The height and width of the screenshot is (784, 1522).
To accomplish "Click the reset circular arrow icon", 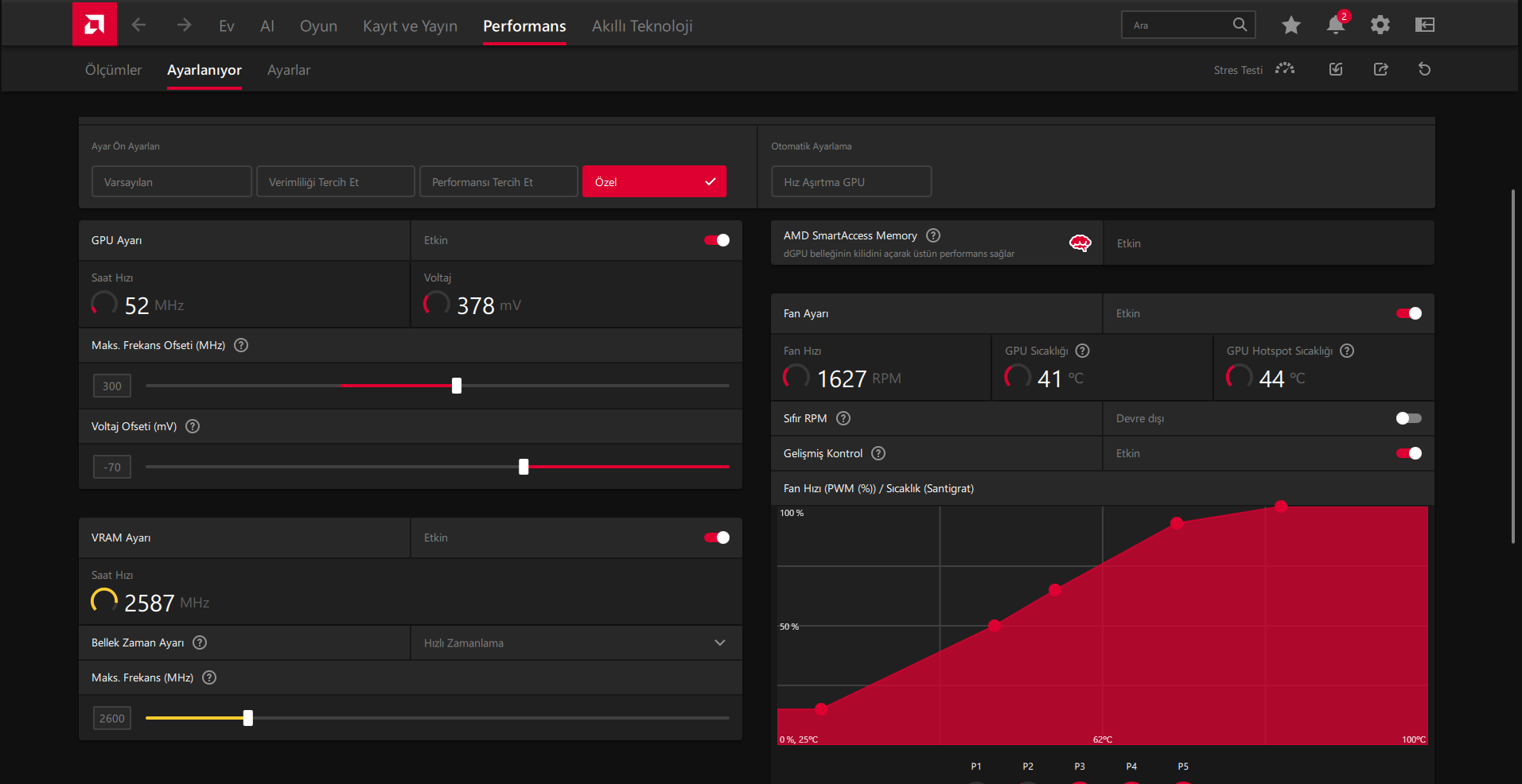I will click(x=1425, y=69).
